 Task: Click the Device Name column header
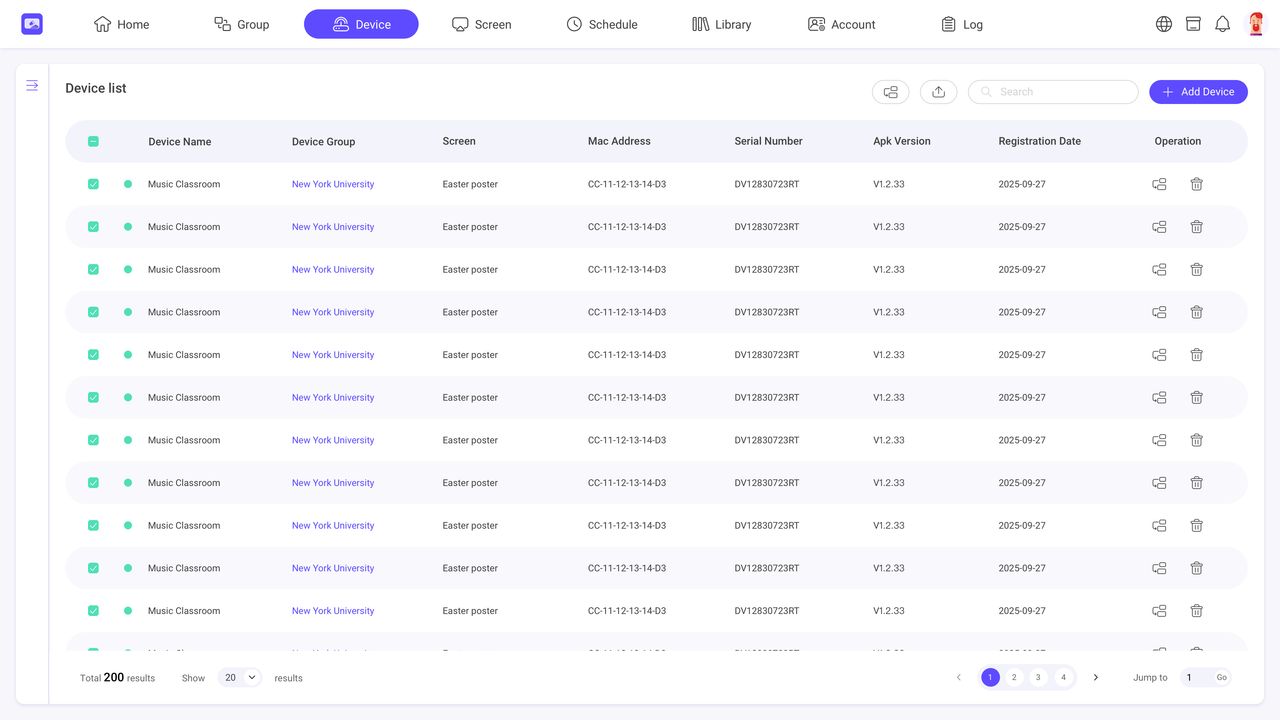coord(180,141)
